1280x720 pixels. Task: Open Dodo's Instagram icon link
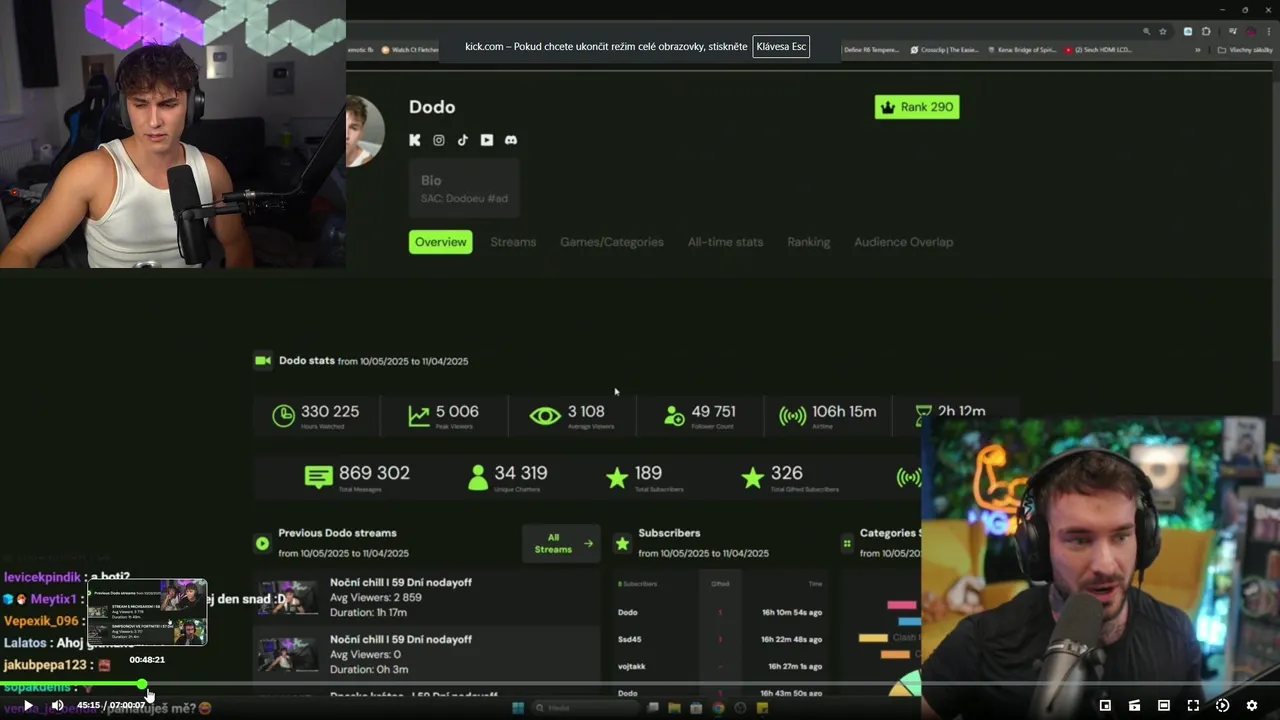[438, 140]
